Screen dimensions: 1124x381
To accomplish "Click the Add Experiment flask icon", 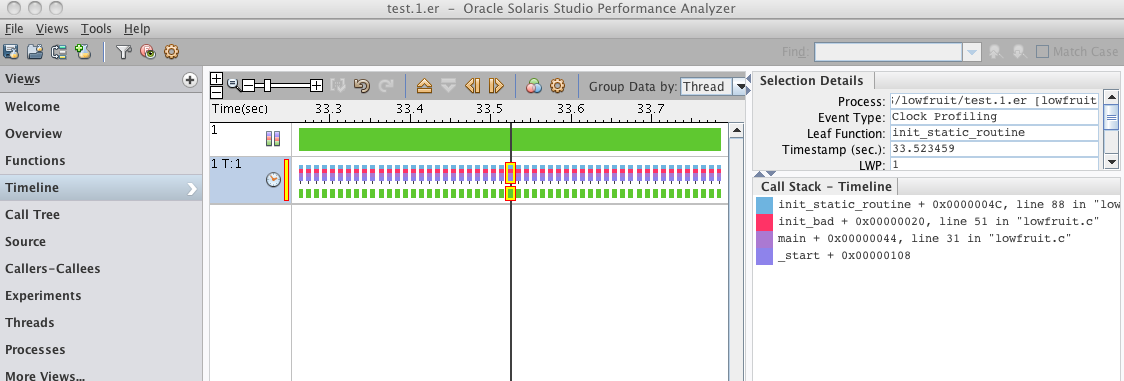I will coord(84,52).
